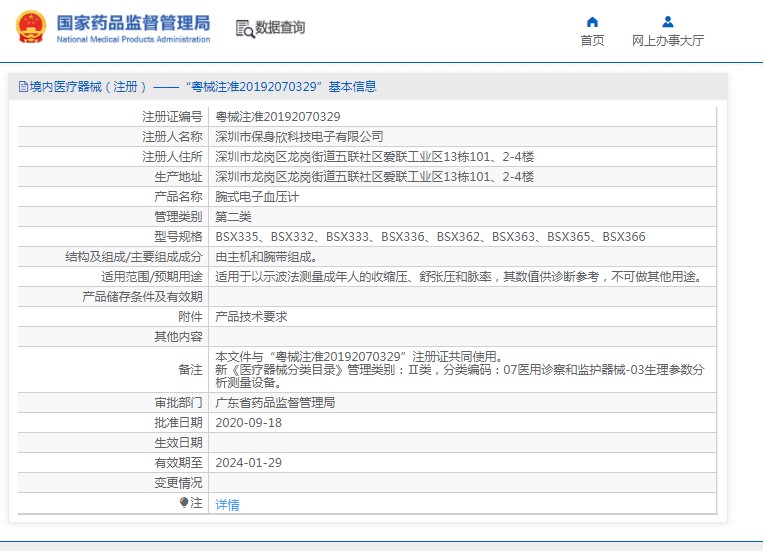Screen dimensions: 763x551
Task: Click the 首页 home icon
Action: coord(592,22)
